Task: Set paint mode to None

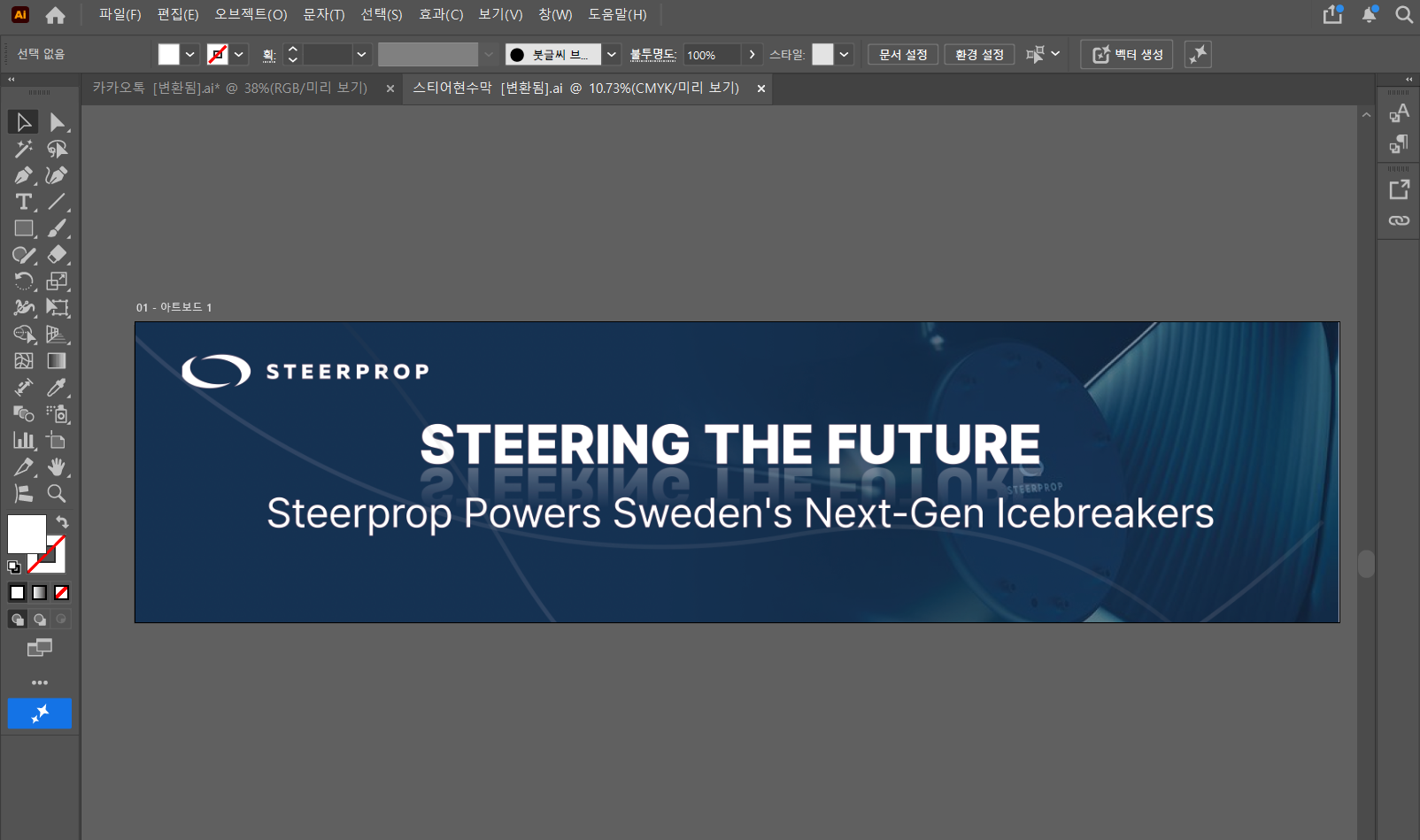Action: (62, 593)
